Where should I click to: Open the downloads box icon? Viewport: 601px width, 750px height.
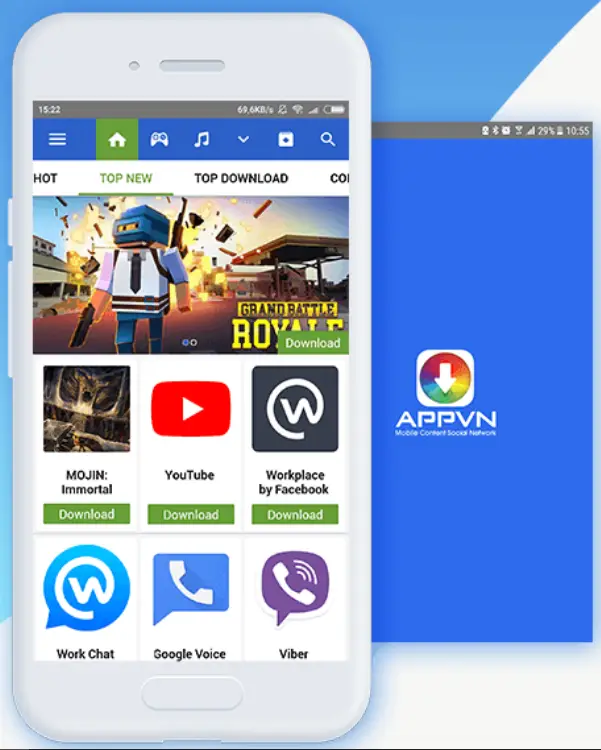pyautogui.click(x=286, y=139)
